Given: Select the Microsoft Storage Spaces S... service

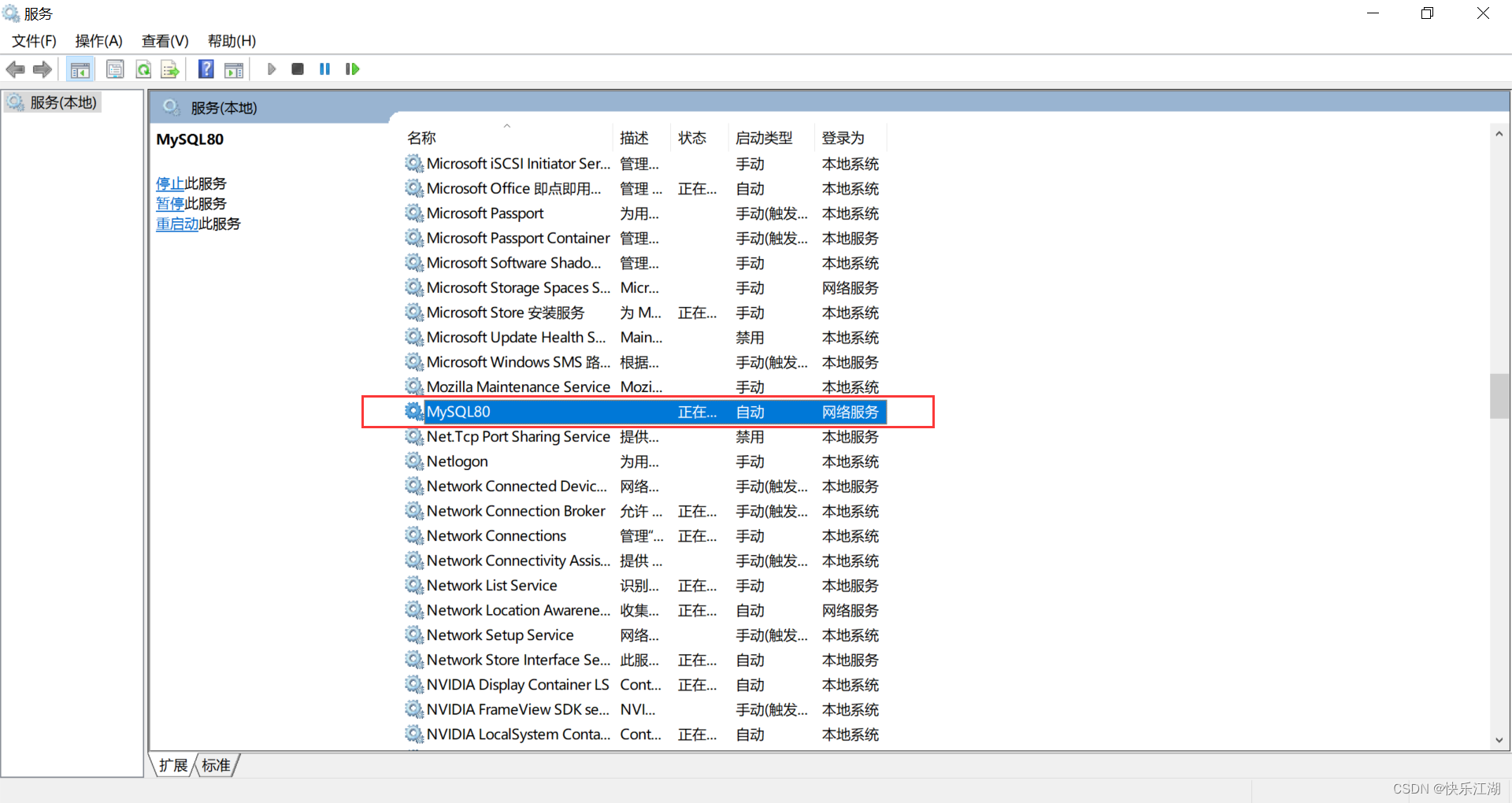Looking at the screenshot, I should [518, 287].
